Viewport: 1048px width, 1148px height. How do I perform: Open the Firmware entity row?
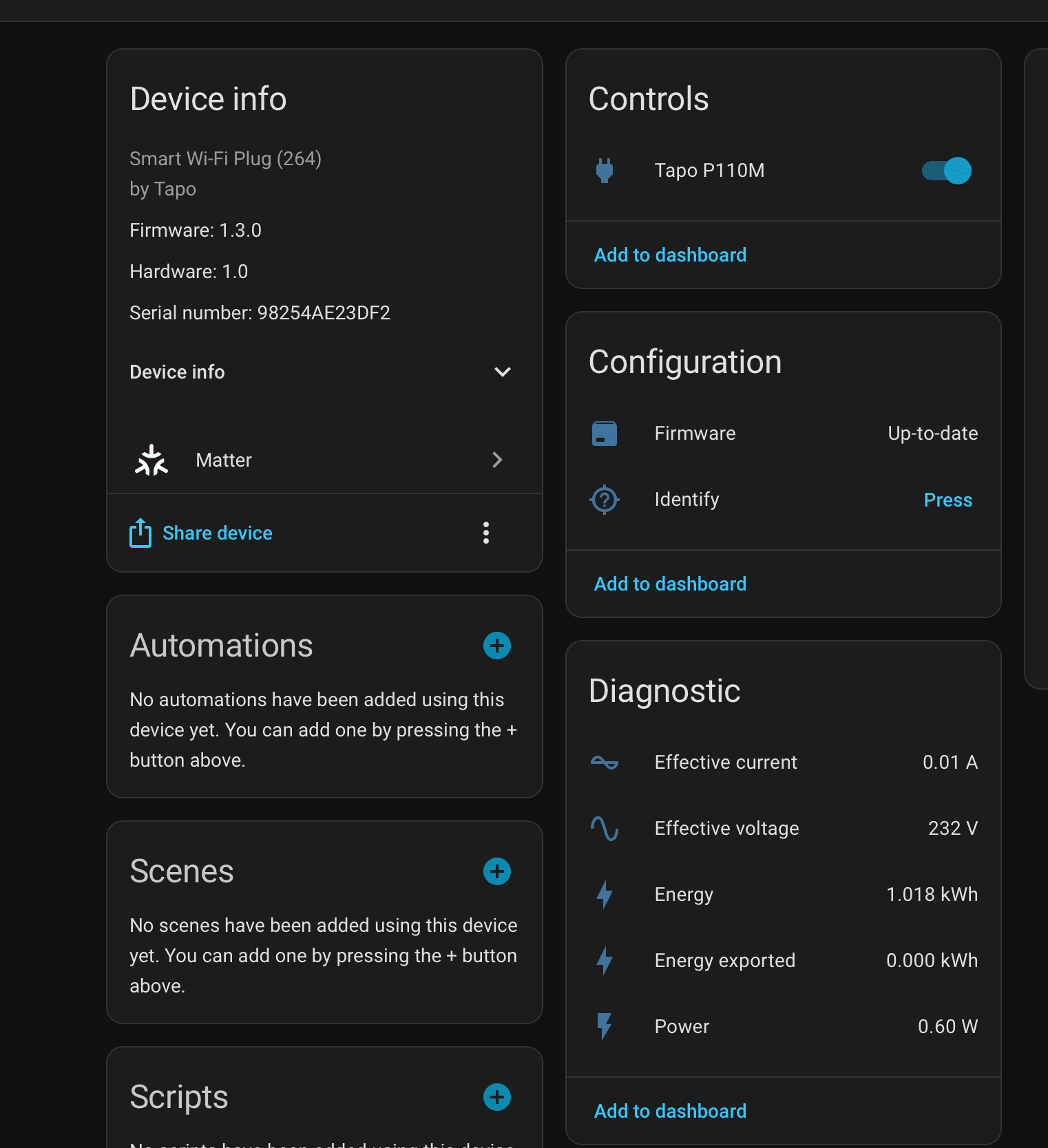tap(784, 434)
